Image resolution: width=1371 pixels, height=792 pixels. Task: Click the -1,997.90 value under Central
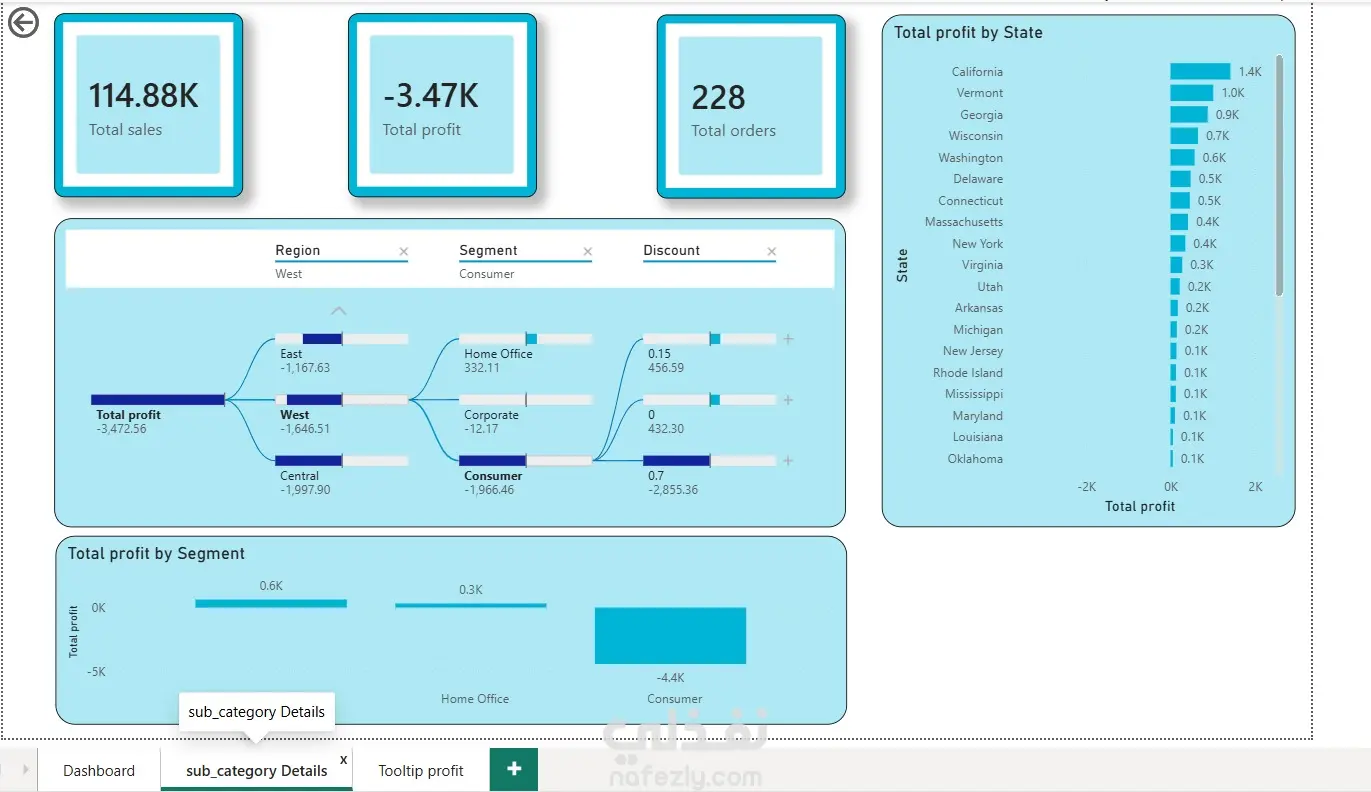[305, 490]
